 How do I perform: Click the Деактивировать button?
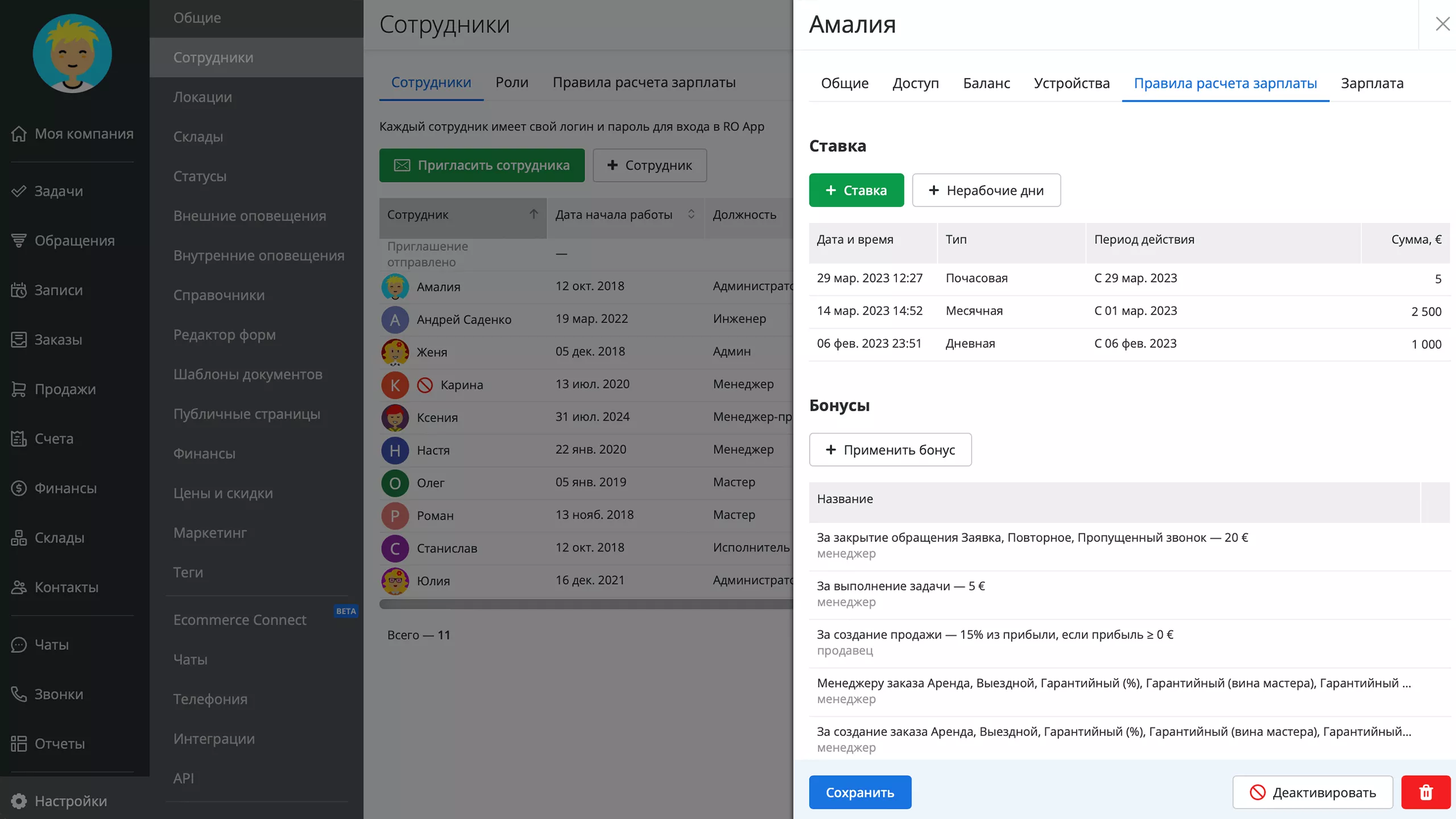(1312, 792)
